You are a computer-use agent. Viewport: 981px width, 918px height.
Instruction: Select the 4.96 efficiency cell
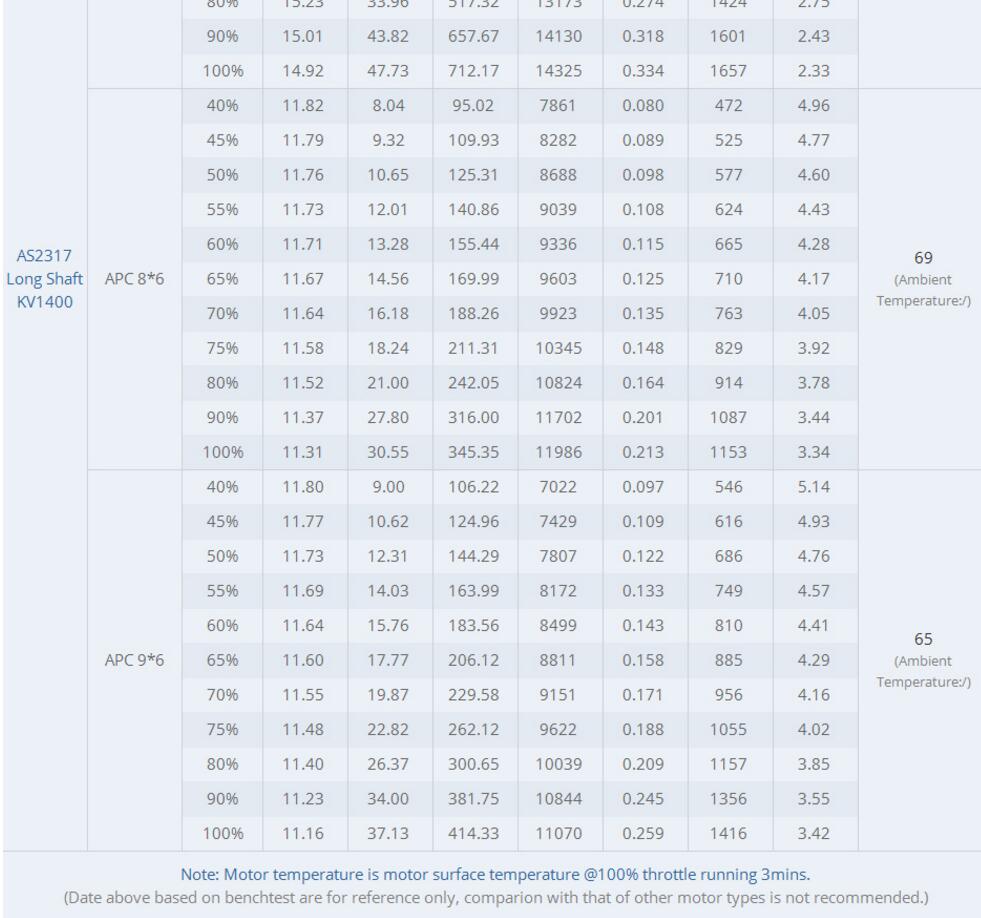pyautogui.click(x=815, y=106)
